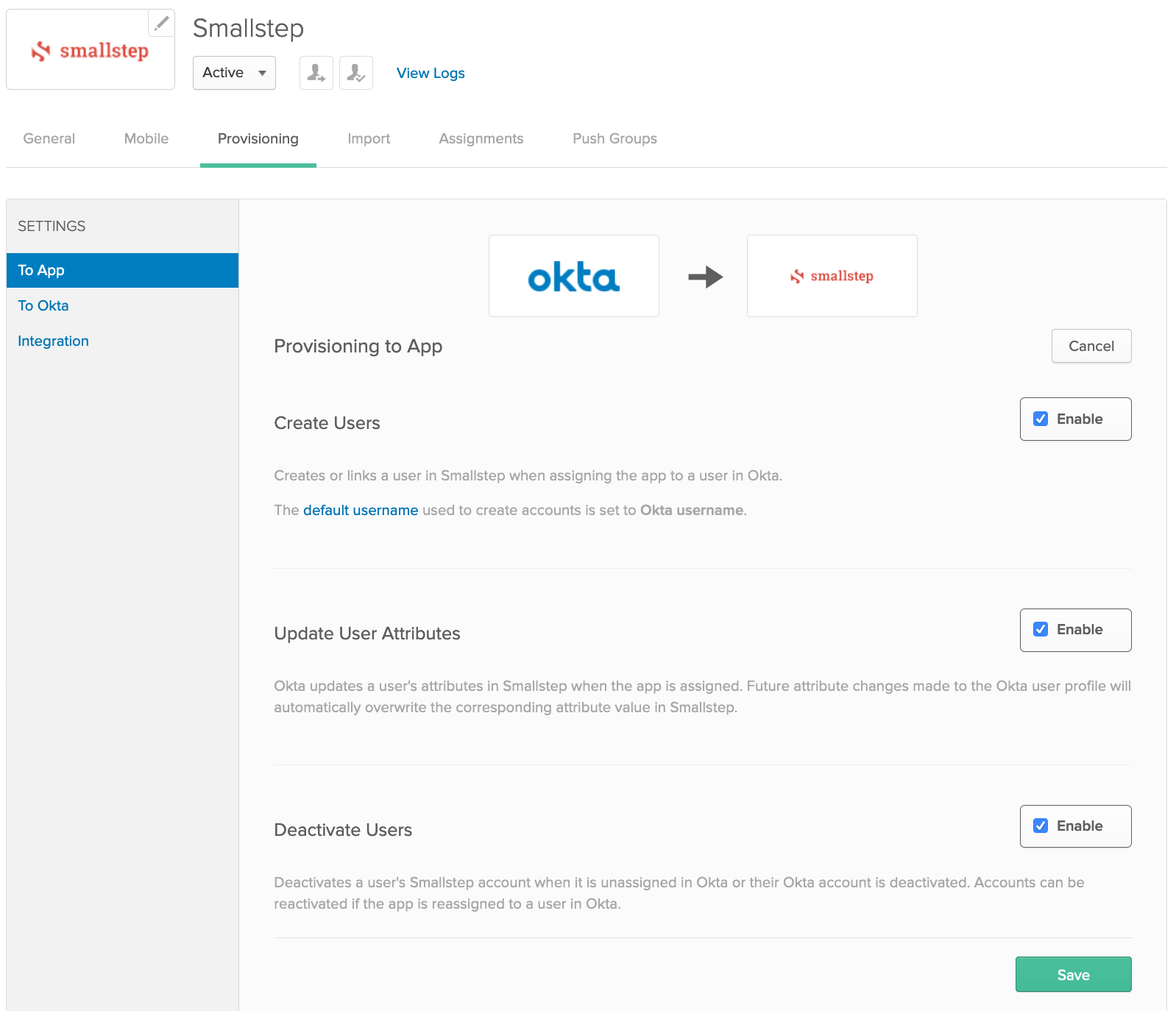
Task: Click the Smallstep logo in header
Action: click(x=91, y=51)
